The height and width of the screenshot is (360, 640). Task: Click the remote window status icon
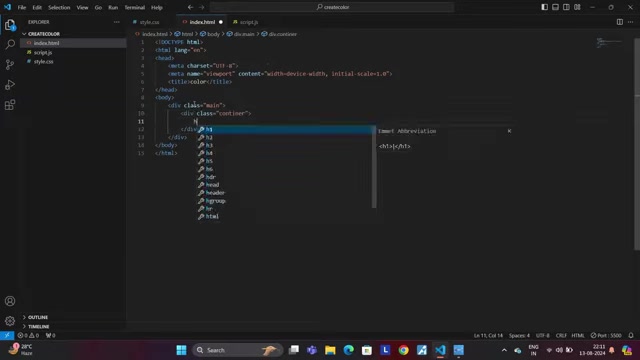click(7, 335)
